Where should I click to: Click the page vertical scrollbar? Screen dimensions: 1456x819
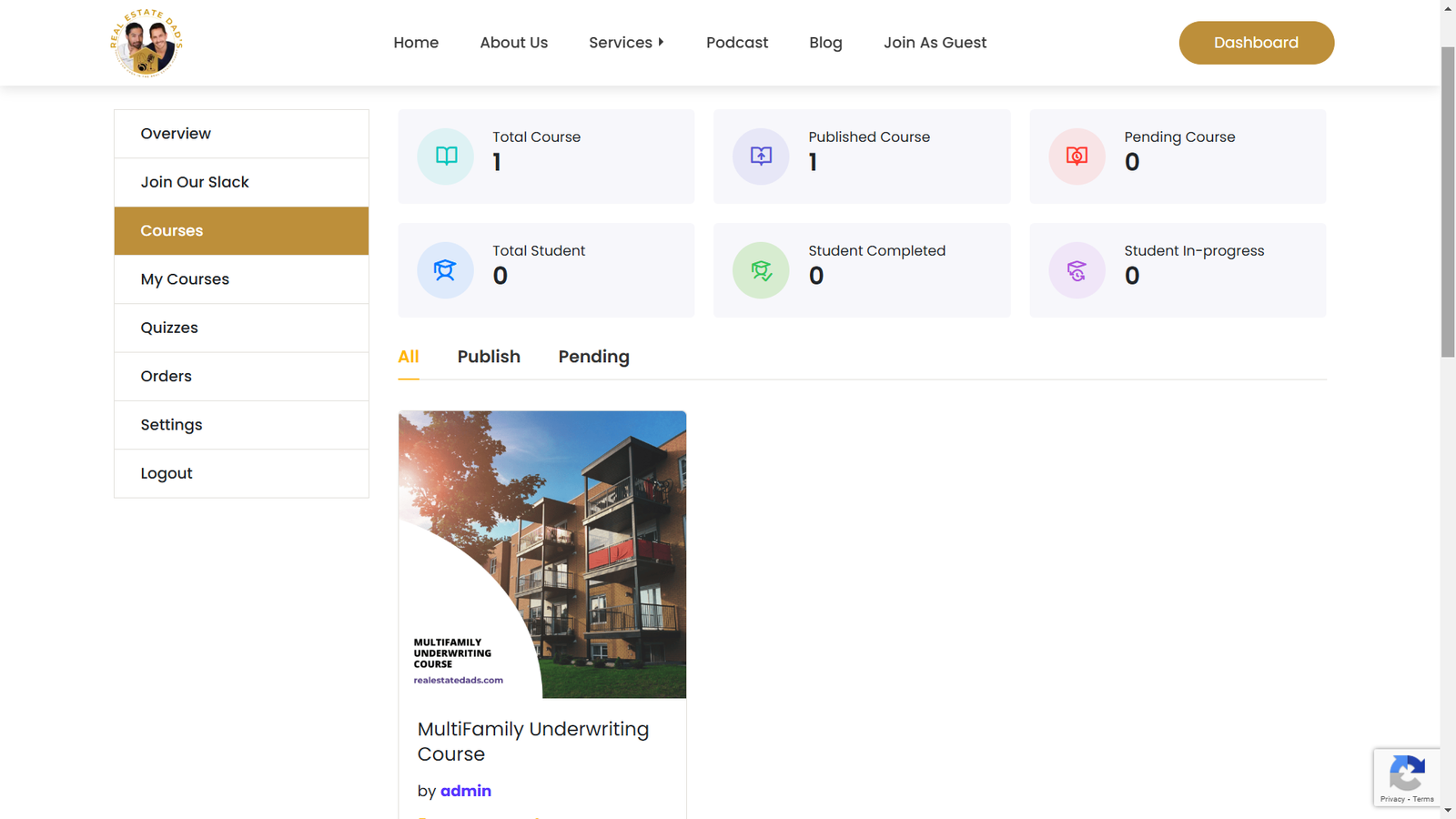click(x=1448, y=202)
